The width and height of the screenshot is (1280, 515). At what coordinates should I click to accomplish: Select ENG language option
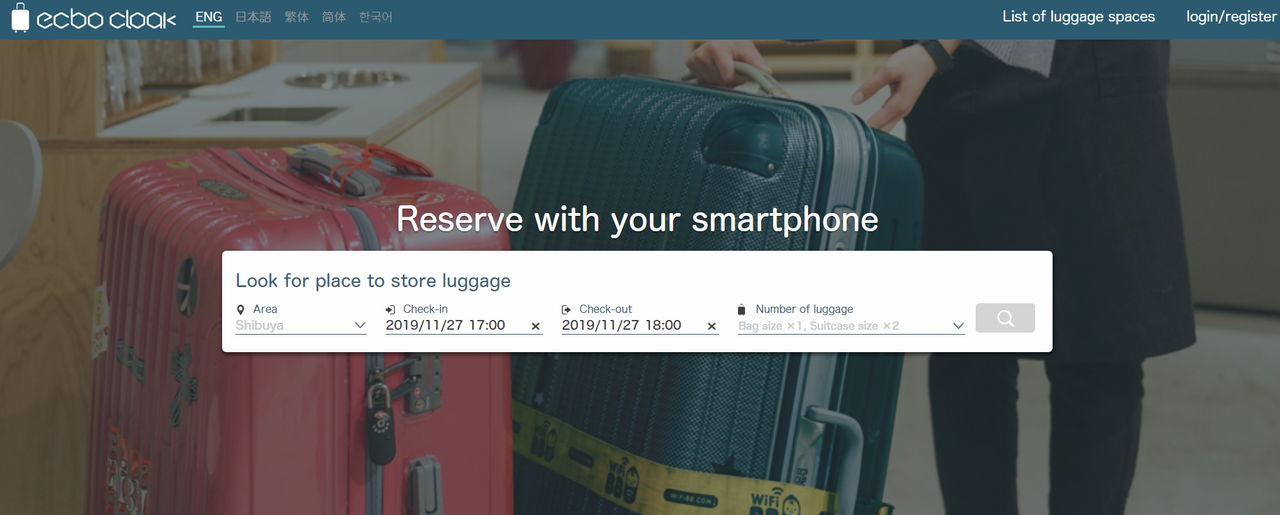click(209, 17)
